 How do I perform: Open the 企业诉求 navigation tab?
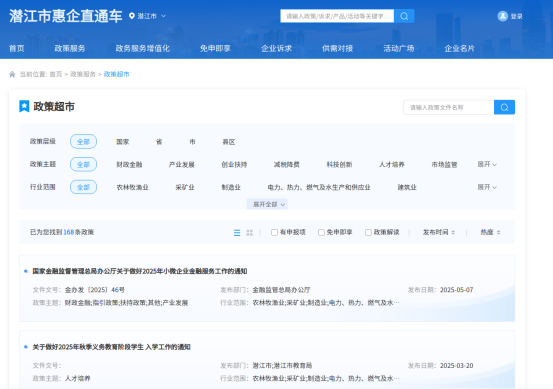click(276, 48)
